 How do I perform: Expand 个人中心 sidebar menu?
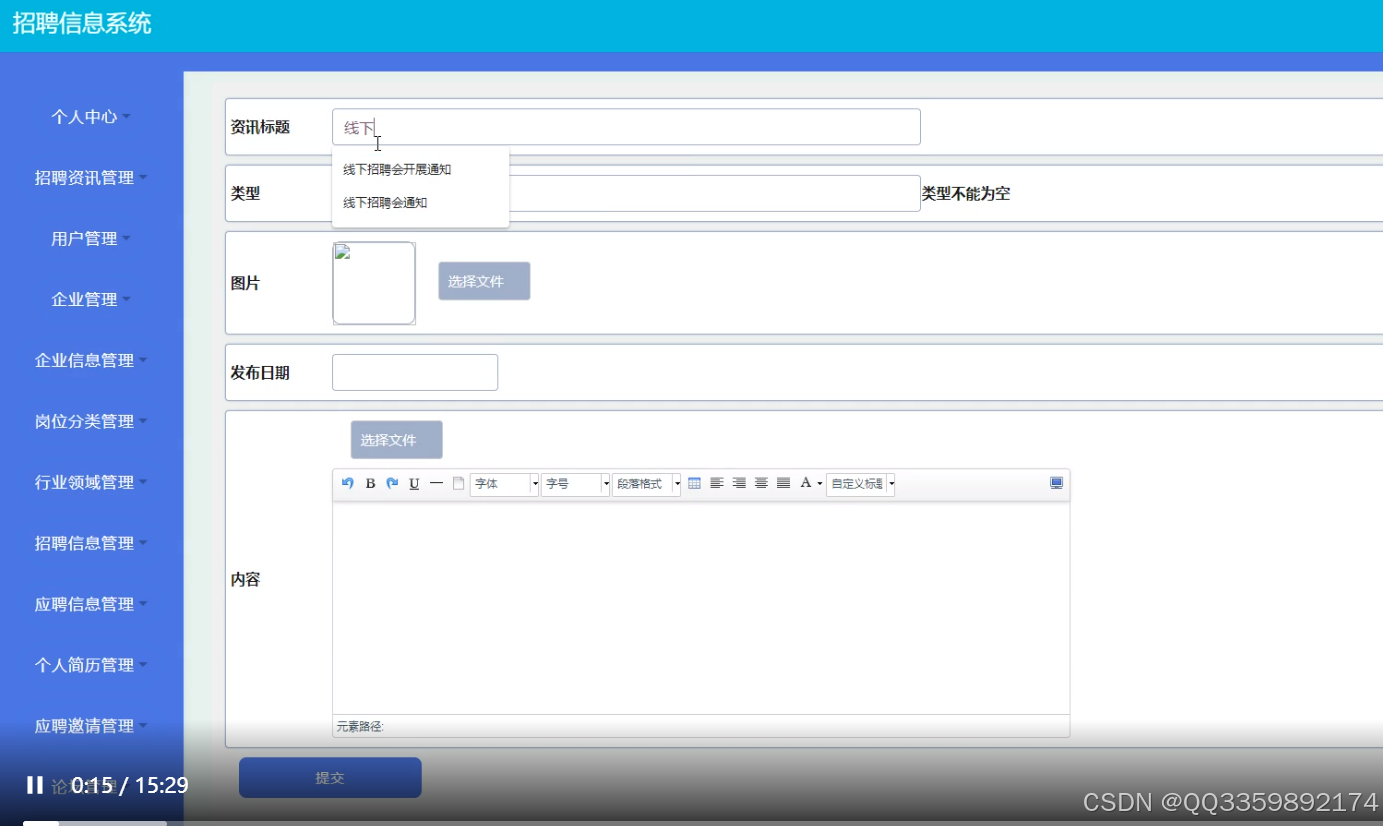click(x=91, y=117)
